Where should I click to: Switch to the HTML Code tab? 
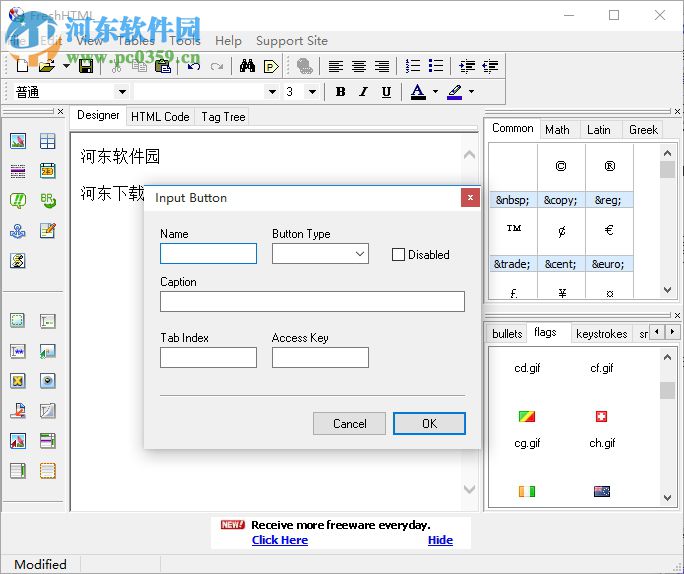(160, 116)
